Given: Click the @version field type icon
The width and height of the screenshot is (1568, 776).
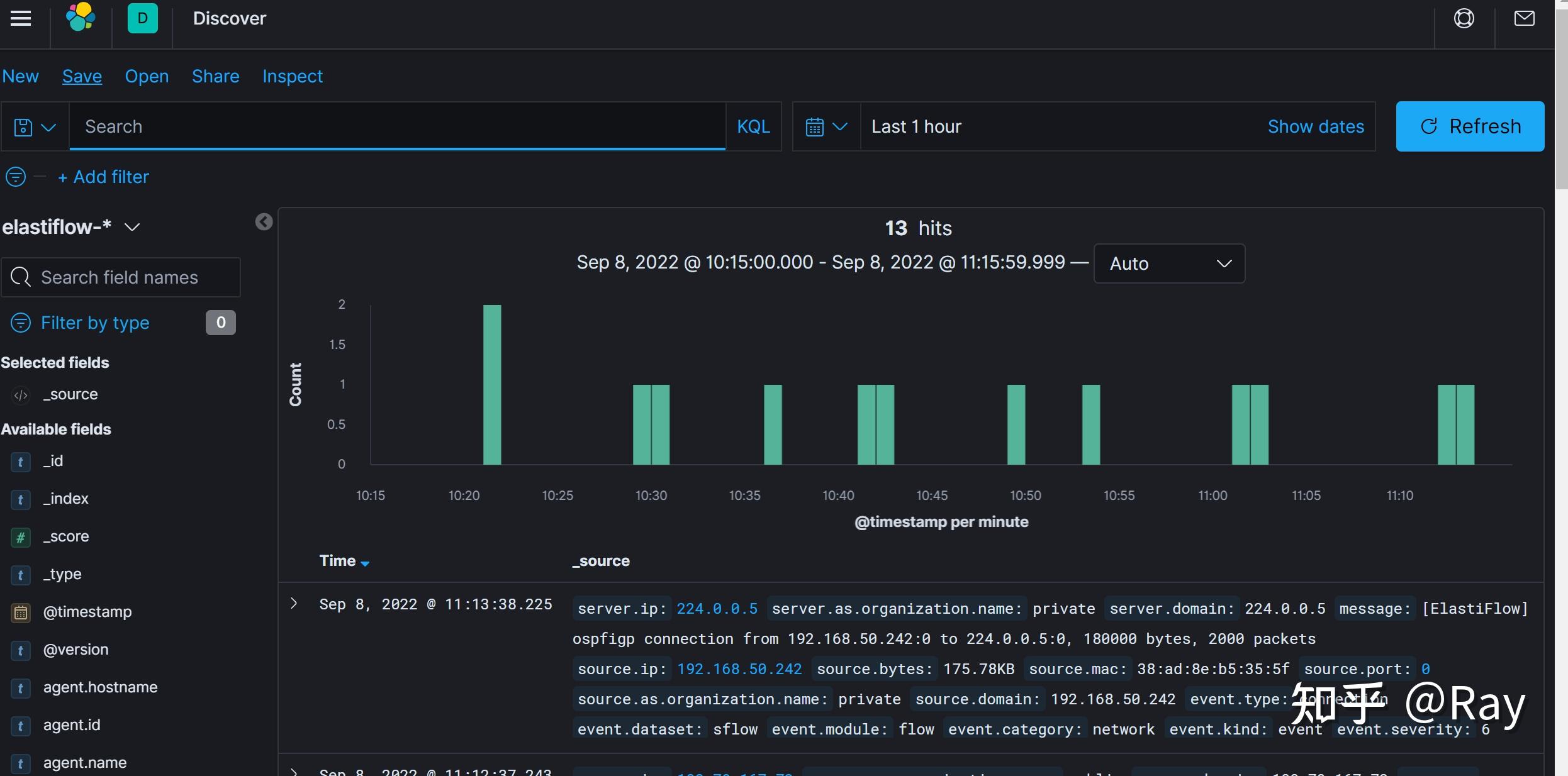Looking at the screenshot, I should point(21,650).
